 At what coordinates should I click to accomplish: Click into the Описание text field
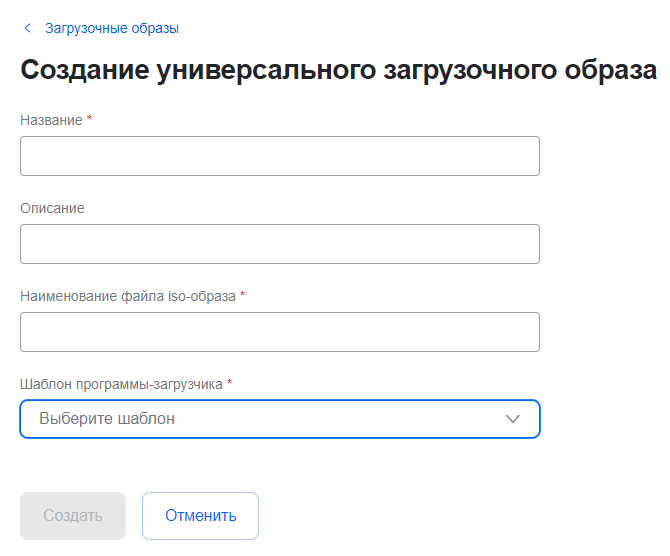tap(280, 244)
